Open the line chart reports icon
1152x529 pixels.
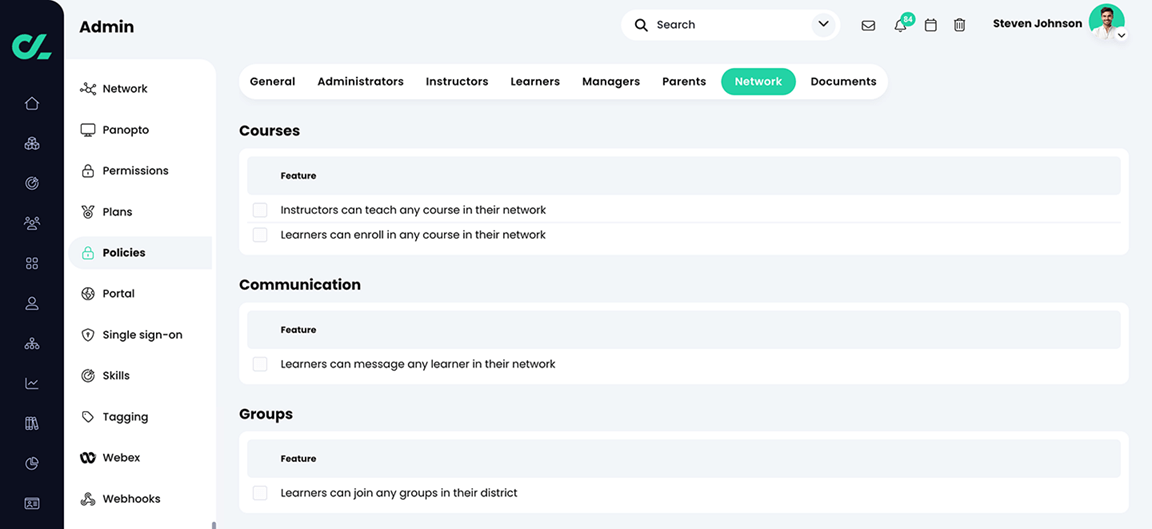click(32, 384)
